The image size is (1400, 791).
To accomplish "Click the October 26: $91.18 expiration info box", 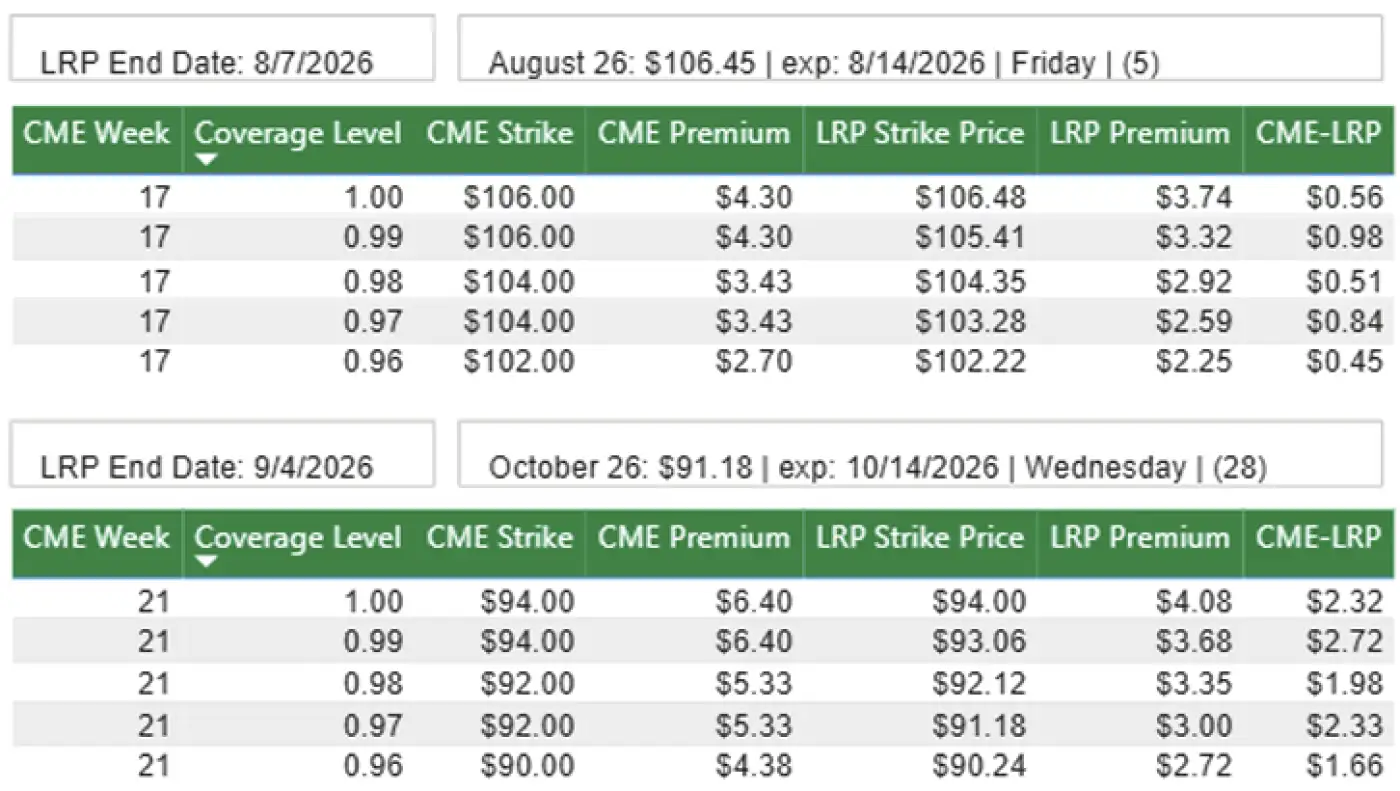I will 920,453.
